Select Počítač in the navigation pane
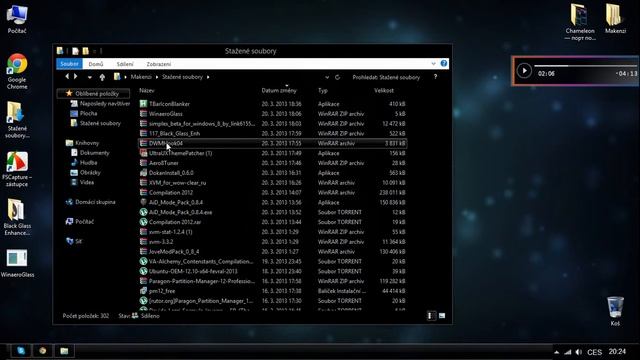 coord(80,222)
